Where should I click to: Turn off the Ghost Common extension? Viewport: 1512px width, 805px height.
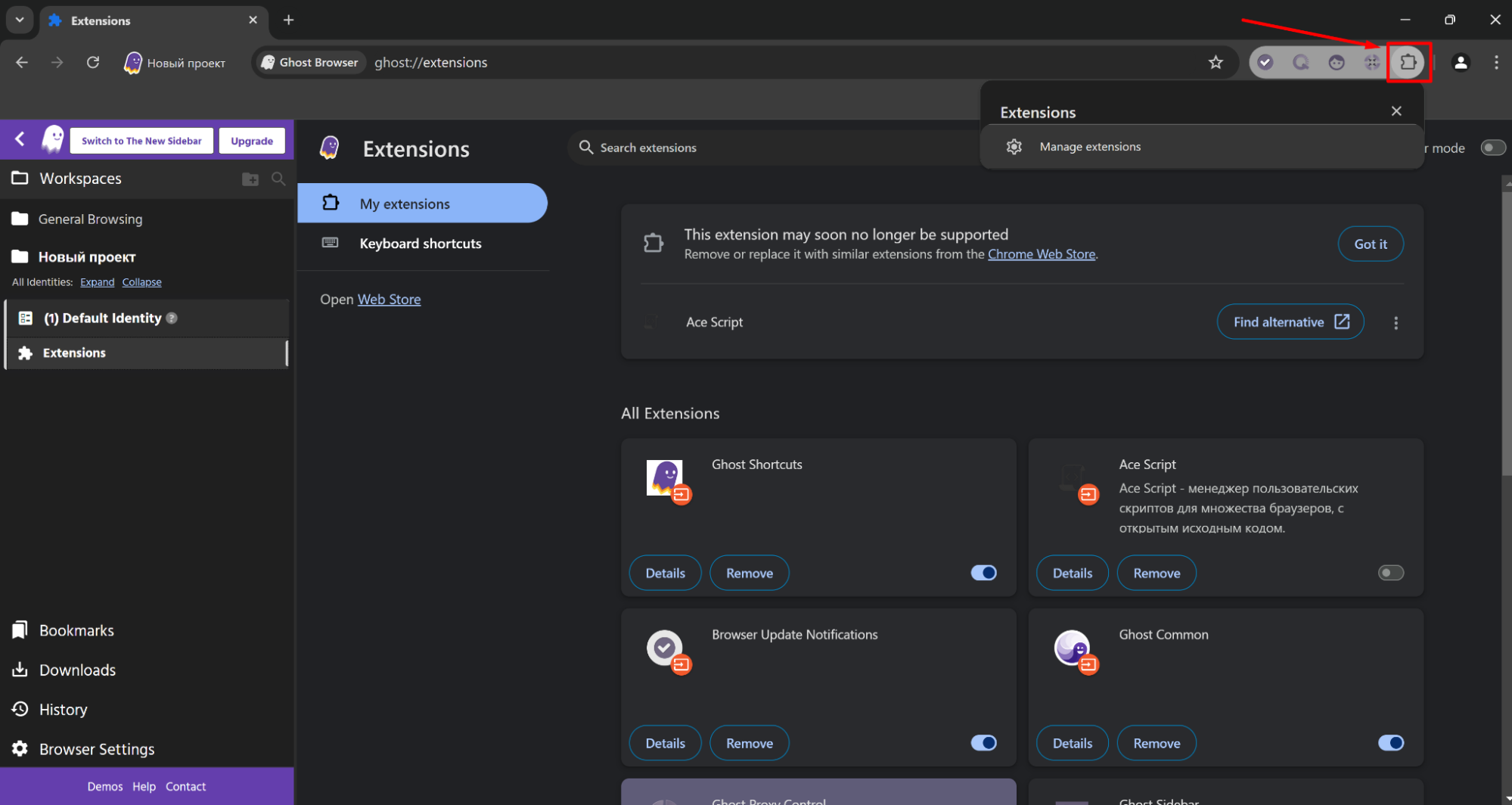coord(1390,743)
